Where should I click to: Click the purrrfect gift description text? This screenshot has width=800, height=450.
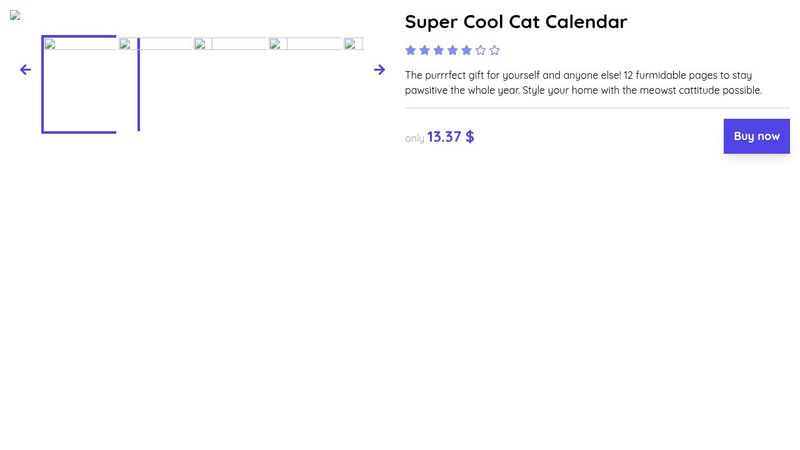coord(583,83)
